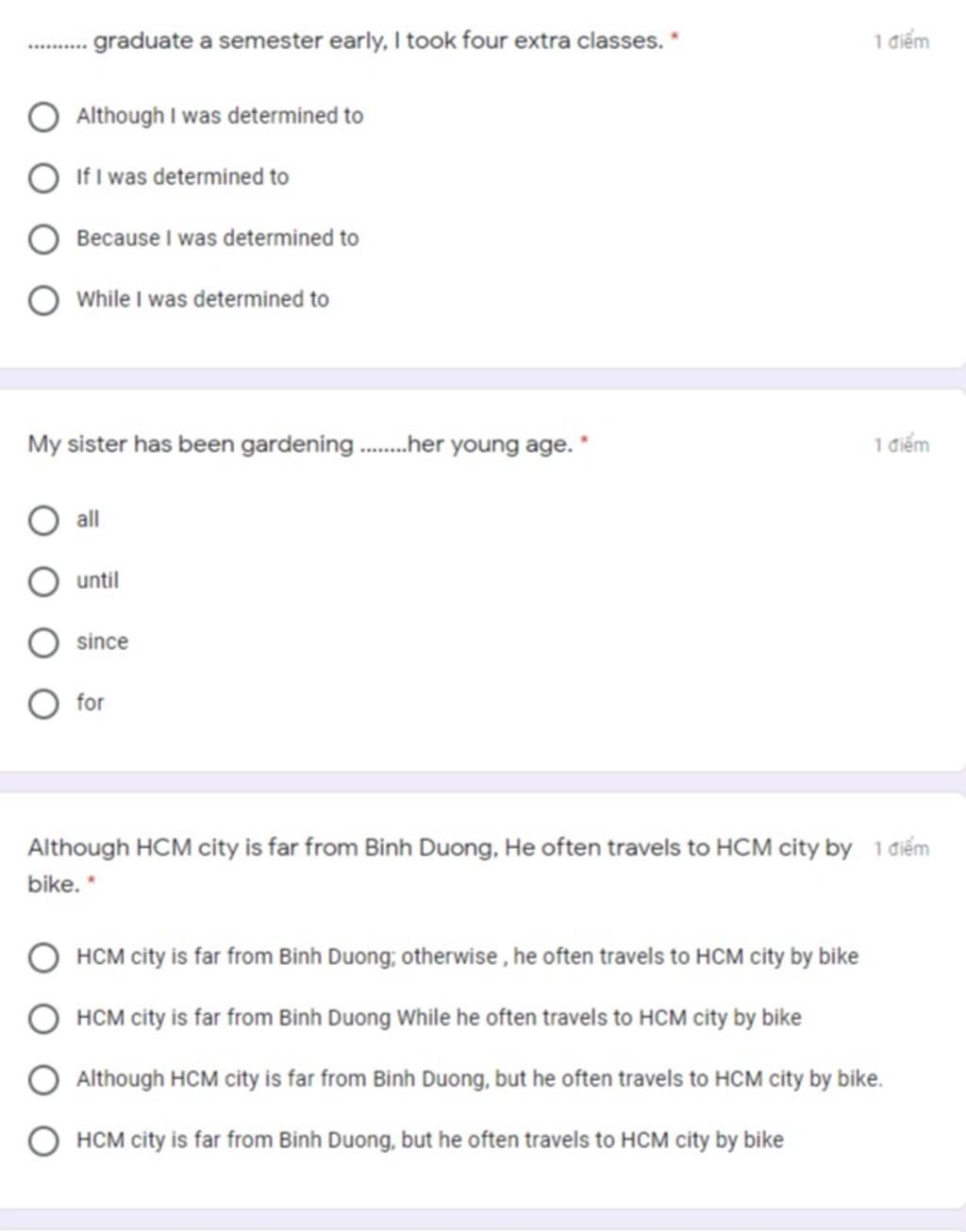Click the label text 'since'
966x1232 pixels.
point(102,642)
